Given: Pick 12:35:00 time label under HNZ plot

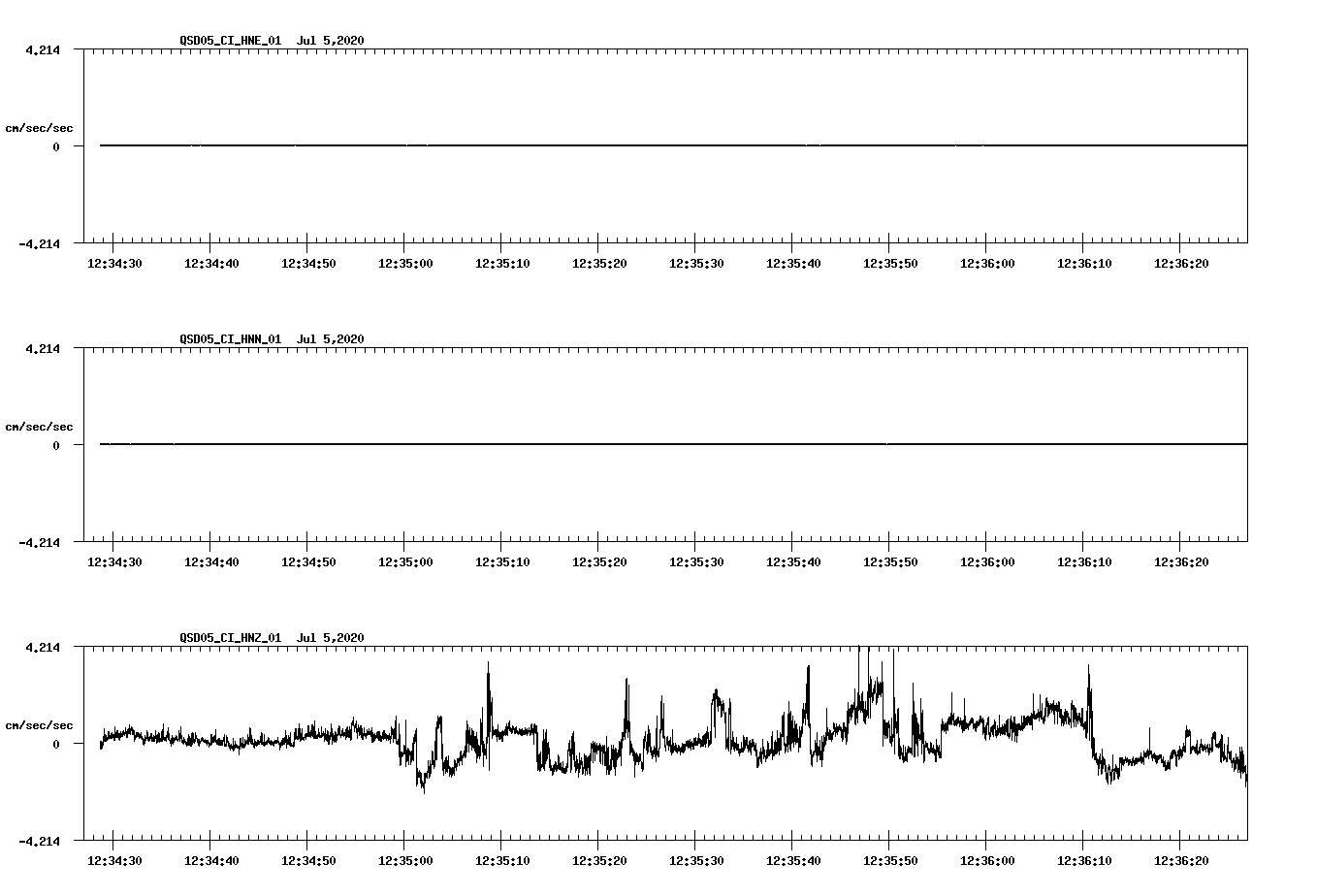Looking at the screenshot, I should point(405,861).
